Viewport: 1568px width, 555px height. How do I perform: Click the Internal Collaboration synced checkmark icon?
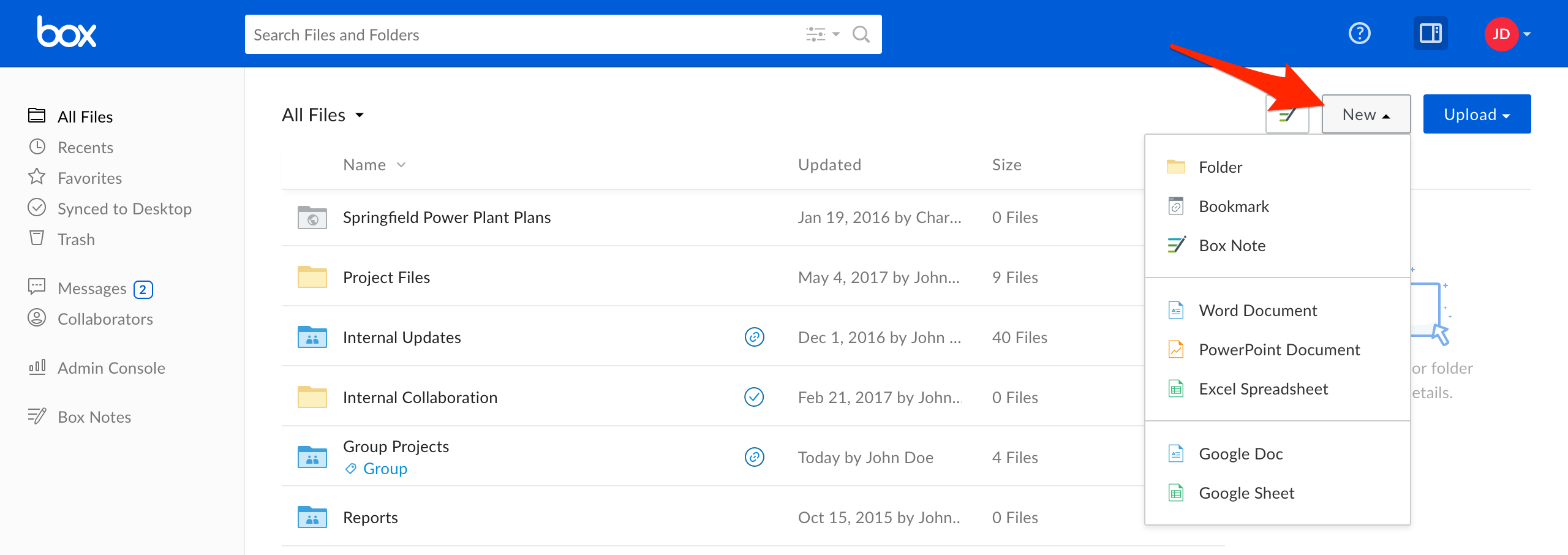point(754,397)
